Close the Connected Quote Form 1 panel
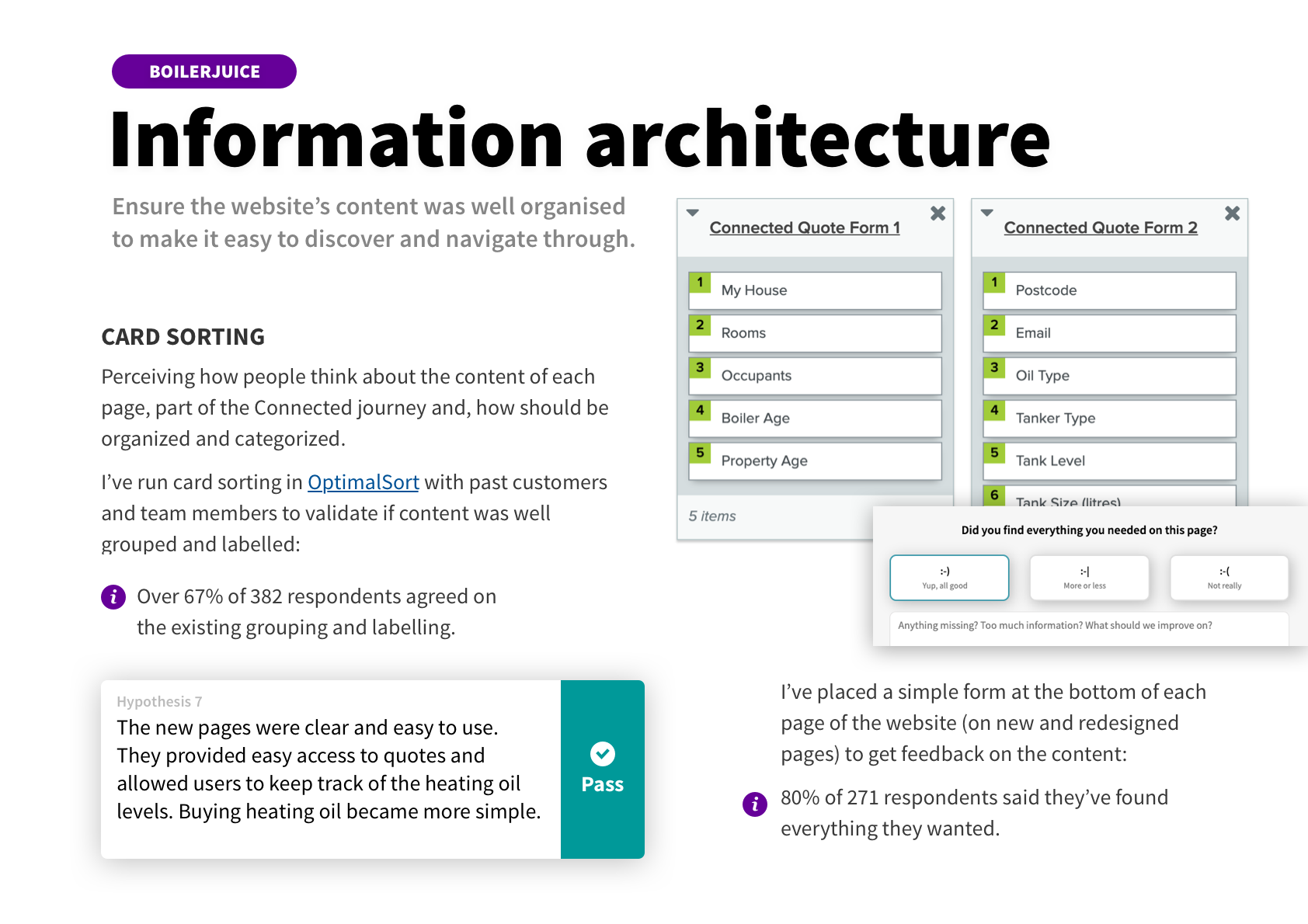The image size is (1308, 924). tap(938, 213)
